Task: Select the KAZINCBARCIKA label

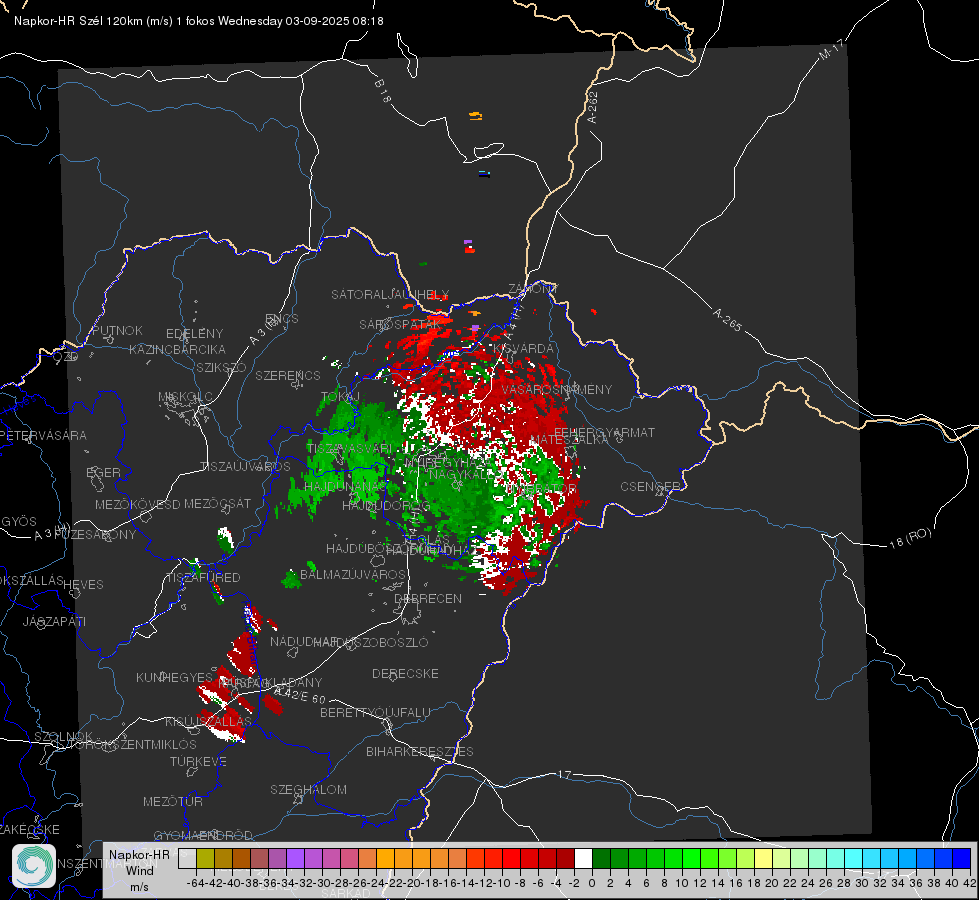Action: pos(177,349)
